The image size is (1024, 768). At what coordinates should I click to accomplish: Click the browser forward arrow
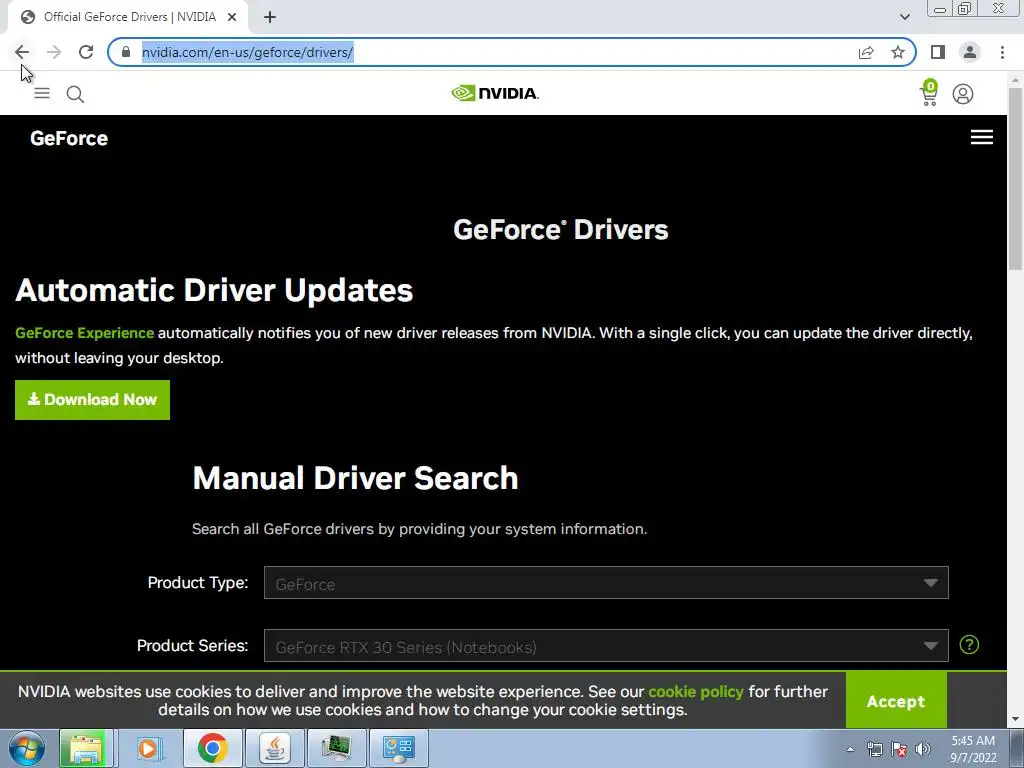pos(54,52)
